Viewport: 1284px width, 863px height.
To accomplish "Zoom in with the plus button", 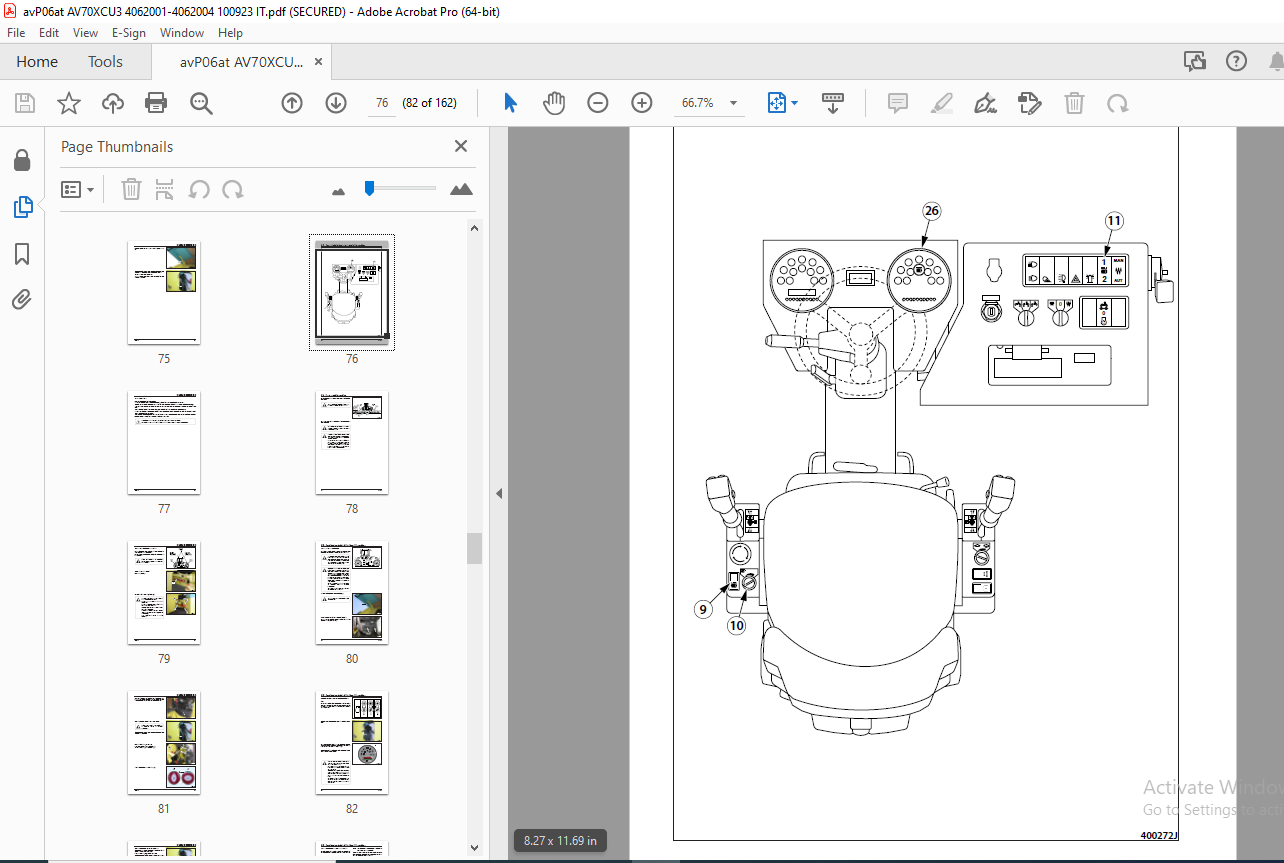I will point(642,103).
